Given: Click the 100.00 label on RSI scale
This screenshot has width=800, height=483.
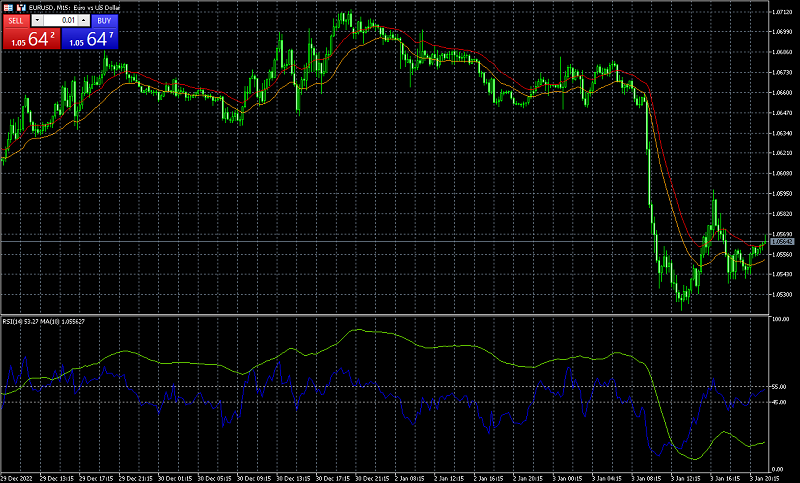Looking at the screenshot, I should coord(782,319).
